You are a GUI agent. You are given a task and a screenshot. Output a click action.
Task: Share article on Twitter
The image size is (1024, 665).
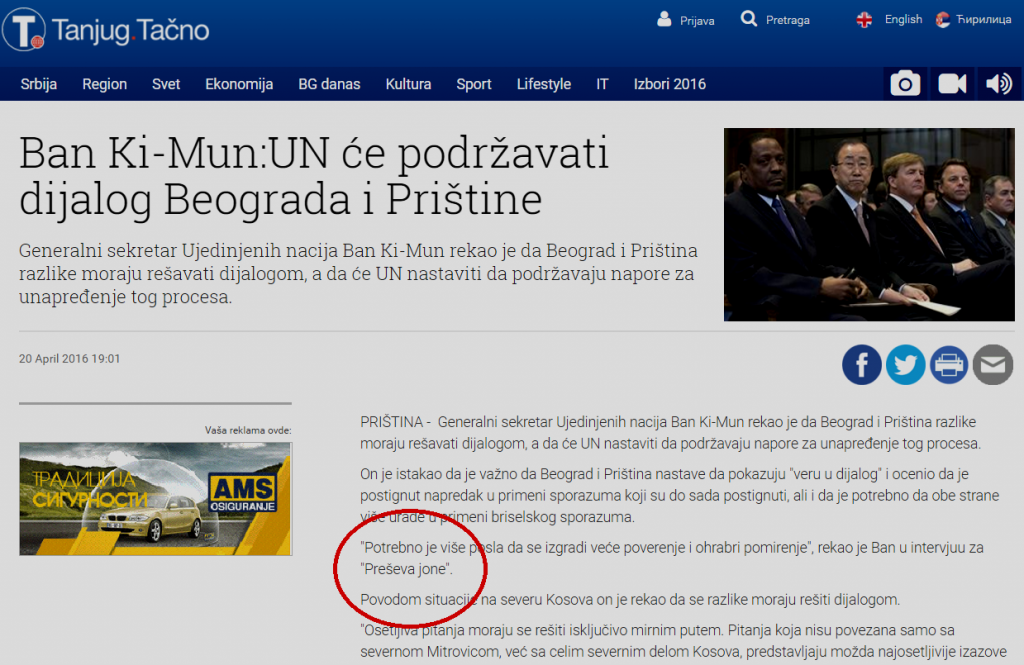coord(905,365)
